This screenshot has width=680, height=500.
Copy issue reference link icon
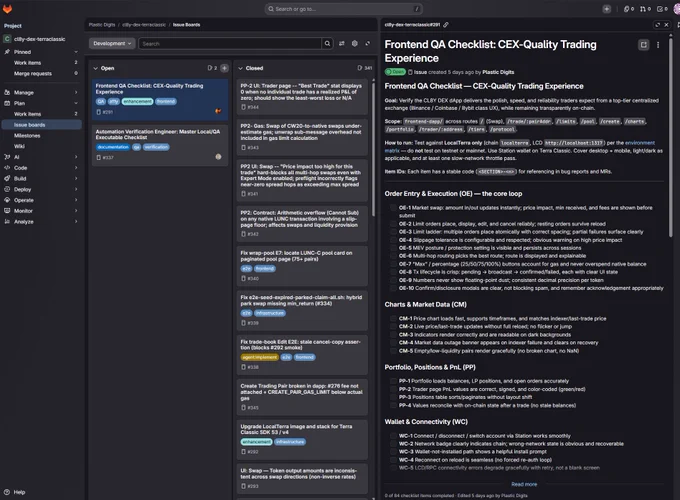(446, 25)
